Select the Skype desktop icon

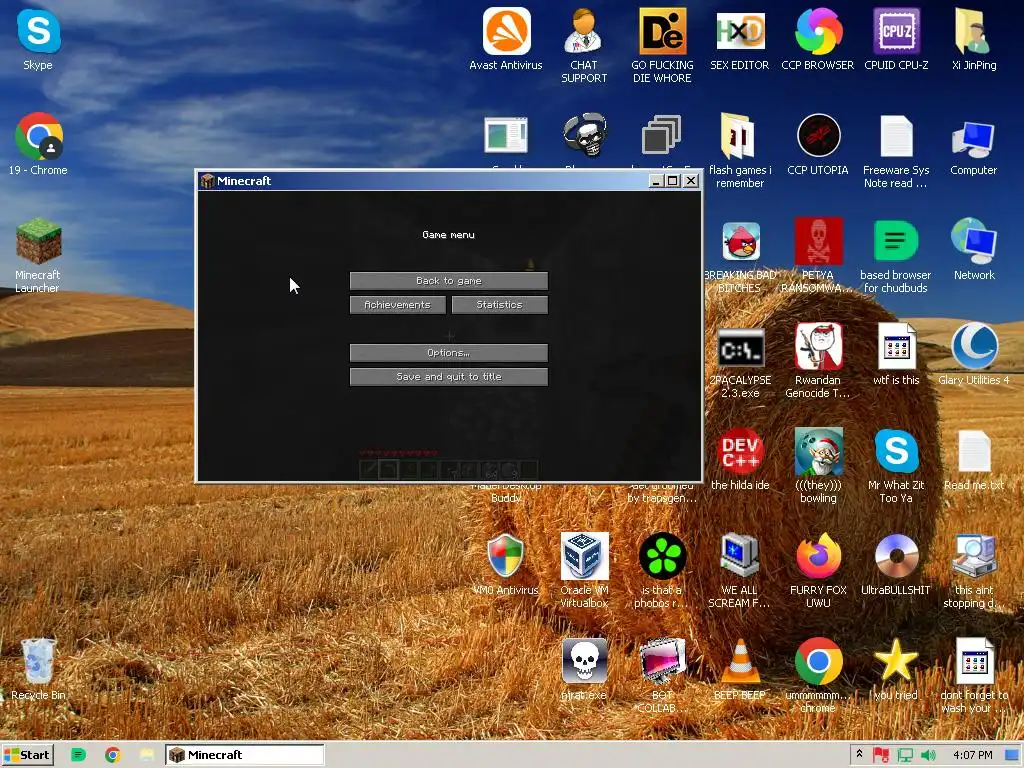click(38, 39)
